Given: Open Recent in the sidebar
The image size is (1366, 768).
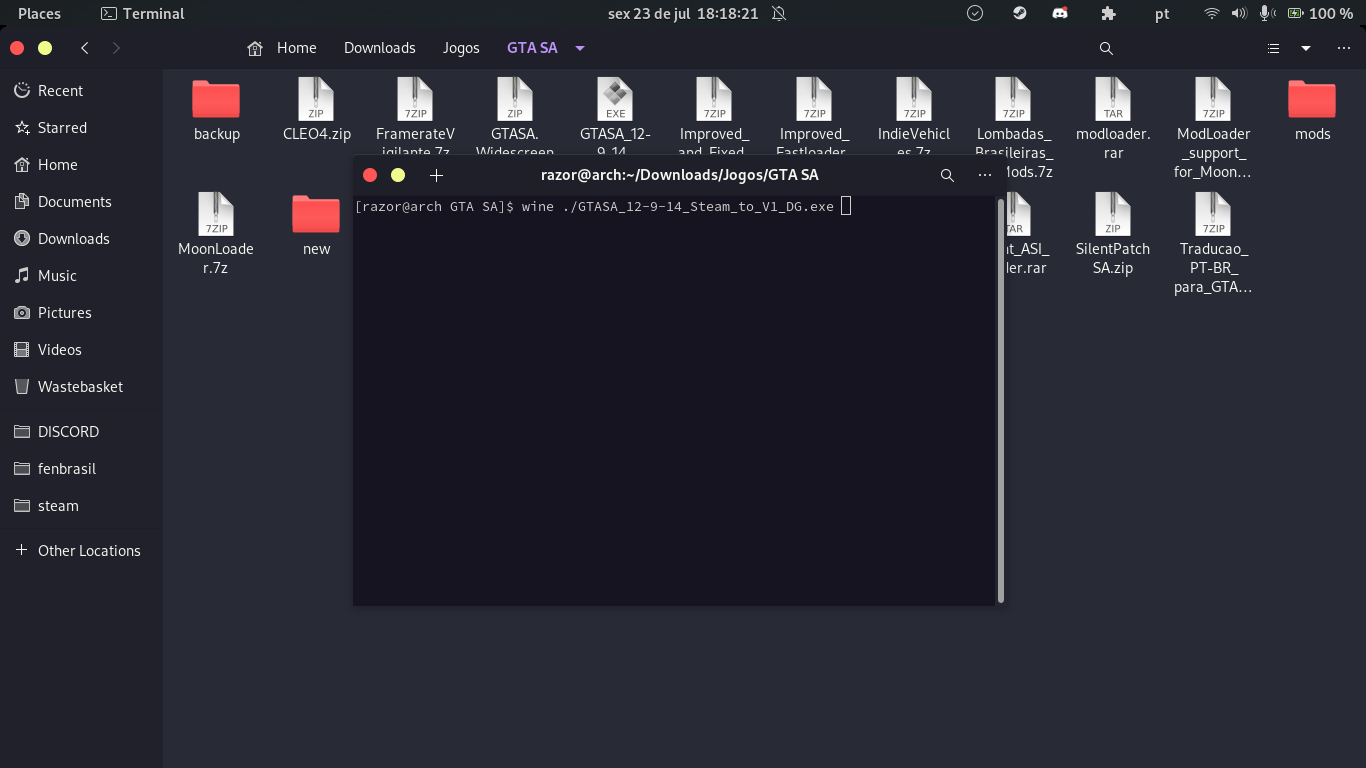Looking at the screenshot, I should pyautogui.click(x=81, y=91).
